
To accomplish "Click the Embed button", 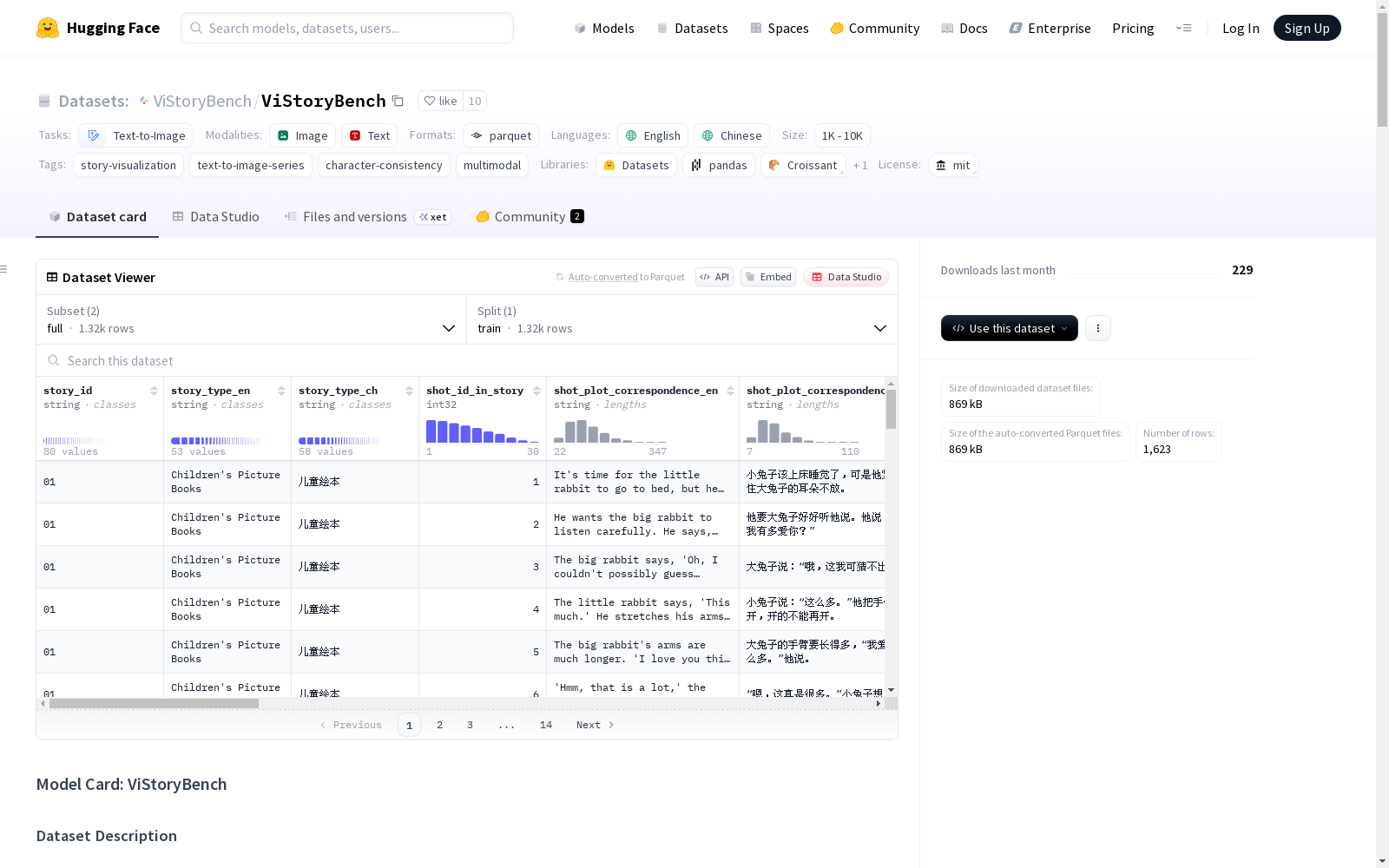I will click(768, 277).
